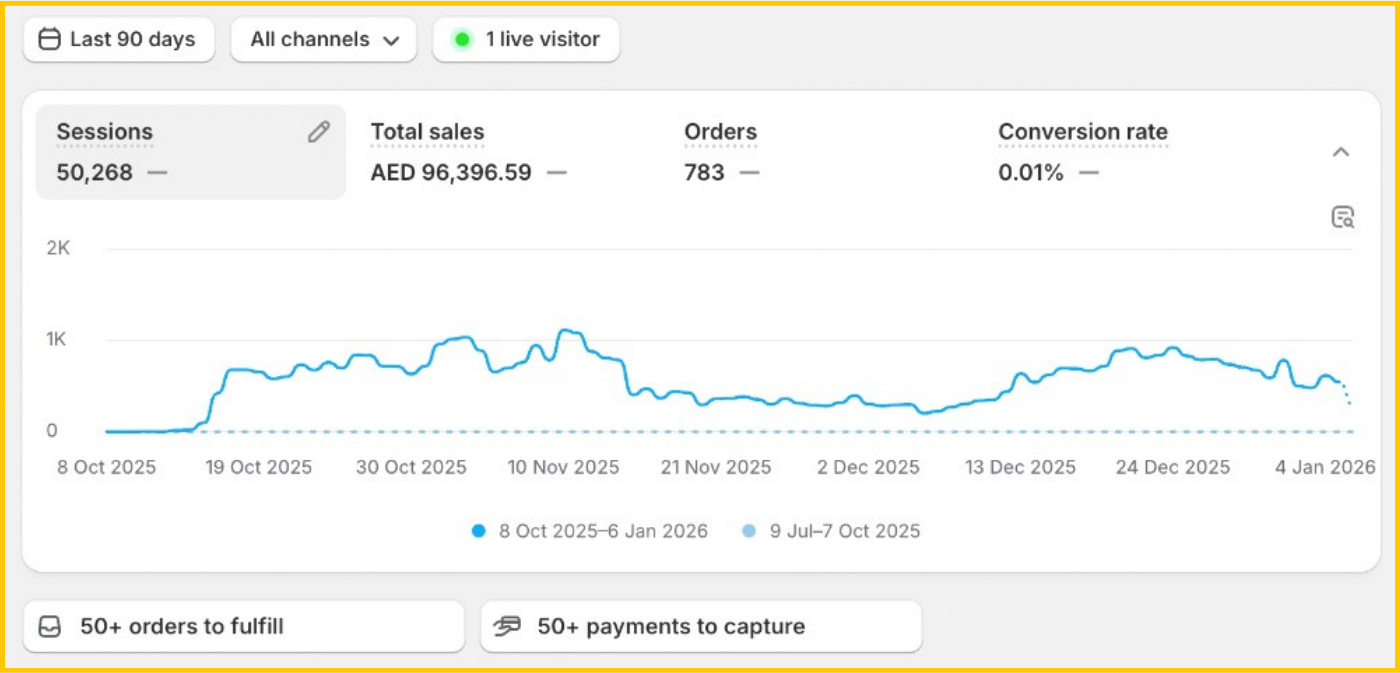Click the 1 live visitor button
Viewport: 1400px width, 673px height.
(x=526, y=40)
